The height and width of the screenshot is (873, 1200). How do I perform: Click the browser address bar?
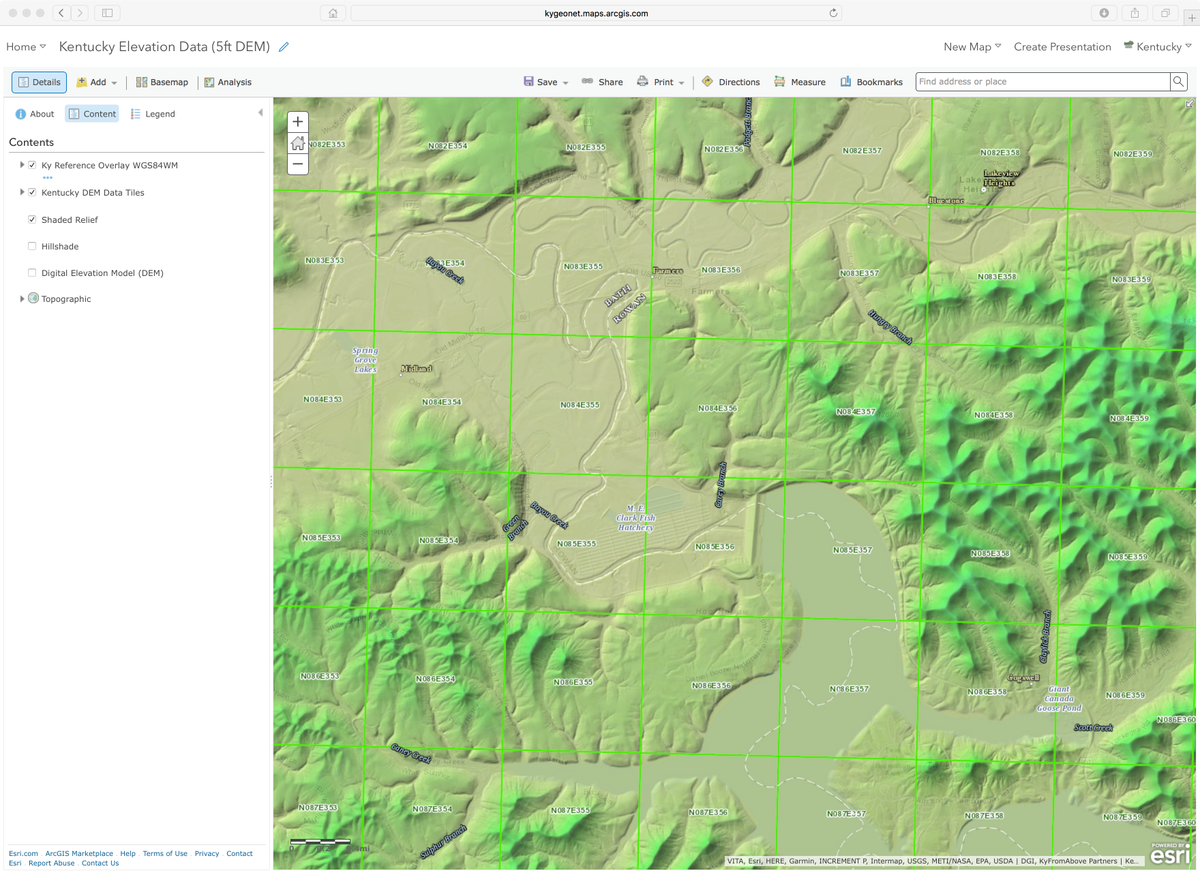[x=596, y=13]
